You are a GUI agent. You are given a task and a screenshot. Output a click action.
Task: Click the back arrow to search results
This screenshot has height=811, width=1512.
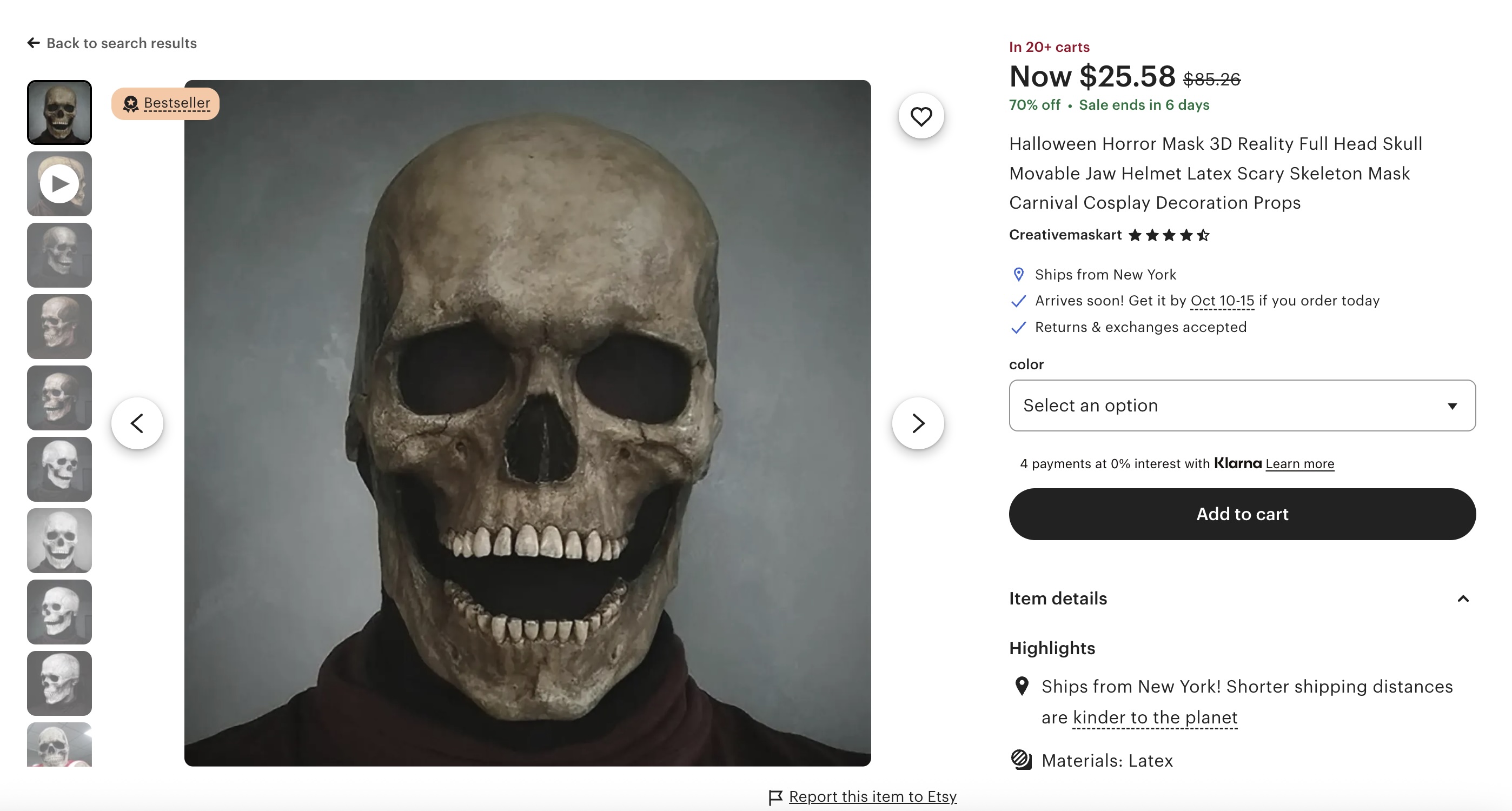(34, 43)
